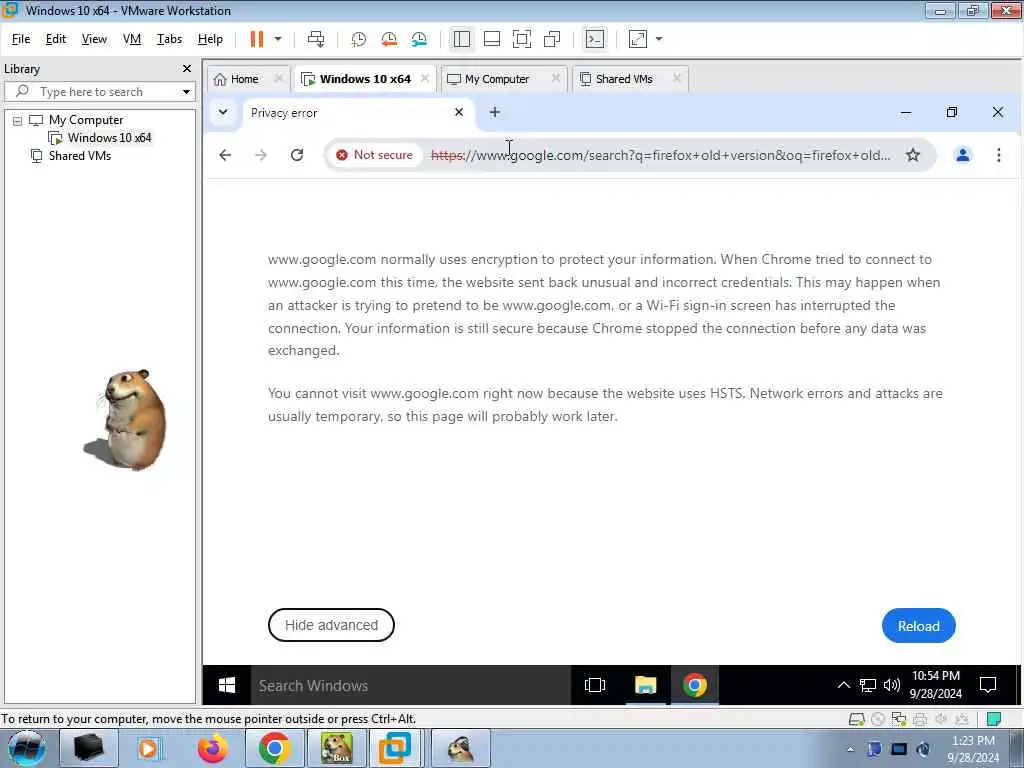Click the Not secure site info chip
This screenshot has width=1024, height=768.
click(x=375, y=155)
